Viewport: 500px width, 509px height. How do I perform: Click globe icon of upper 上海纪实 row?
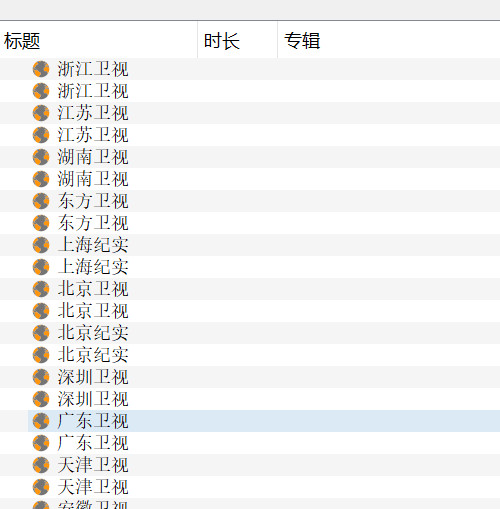click(41, 245)
